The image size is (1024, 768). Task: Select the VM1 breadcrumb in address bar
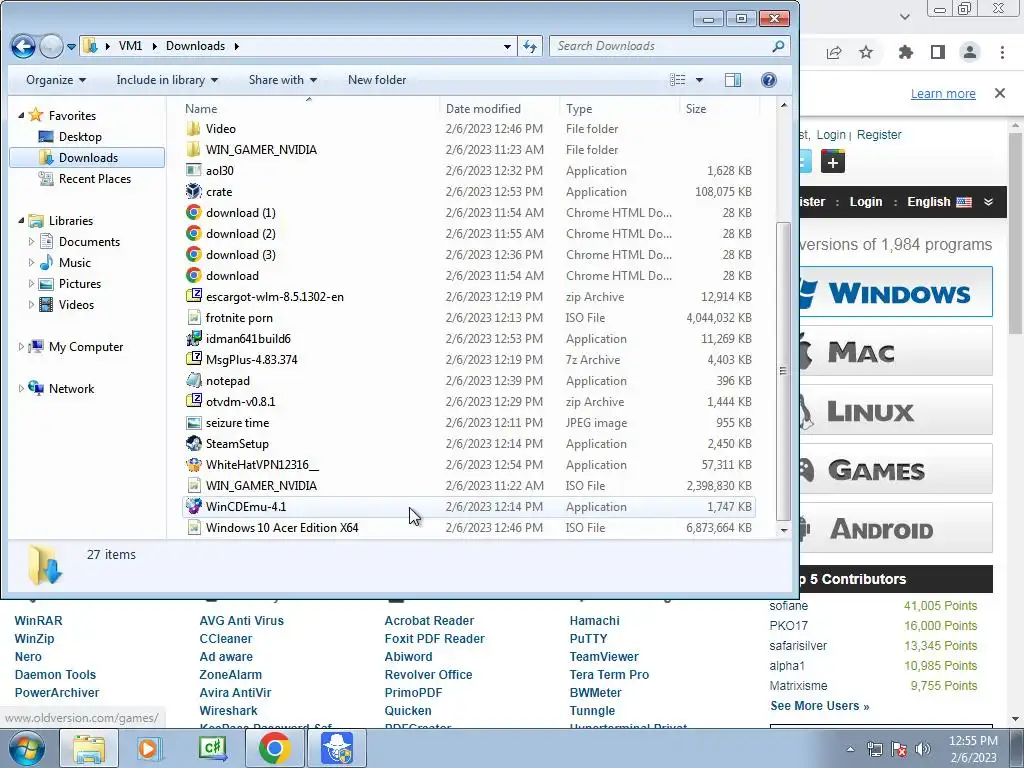tap(130, 46)
